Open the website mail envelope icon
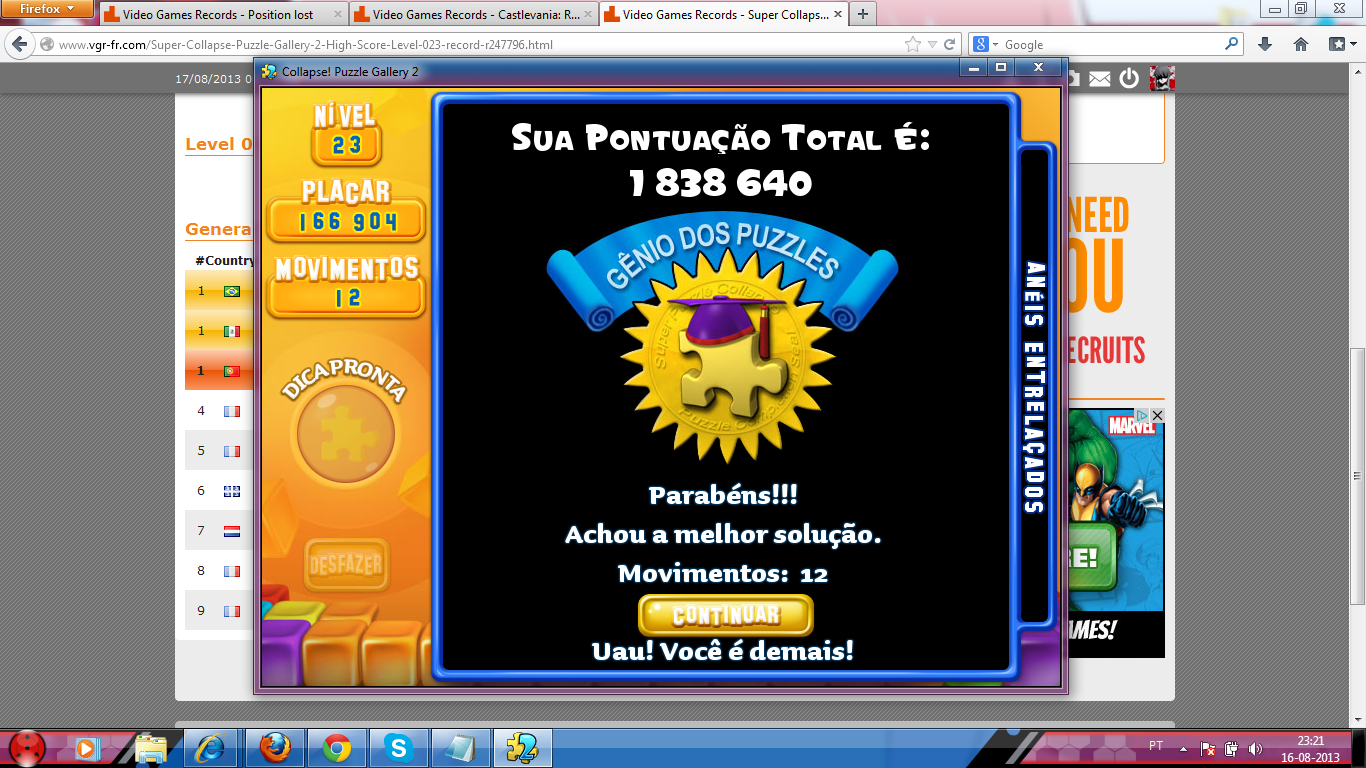1366x768 pixels. point(1099,78)
